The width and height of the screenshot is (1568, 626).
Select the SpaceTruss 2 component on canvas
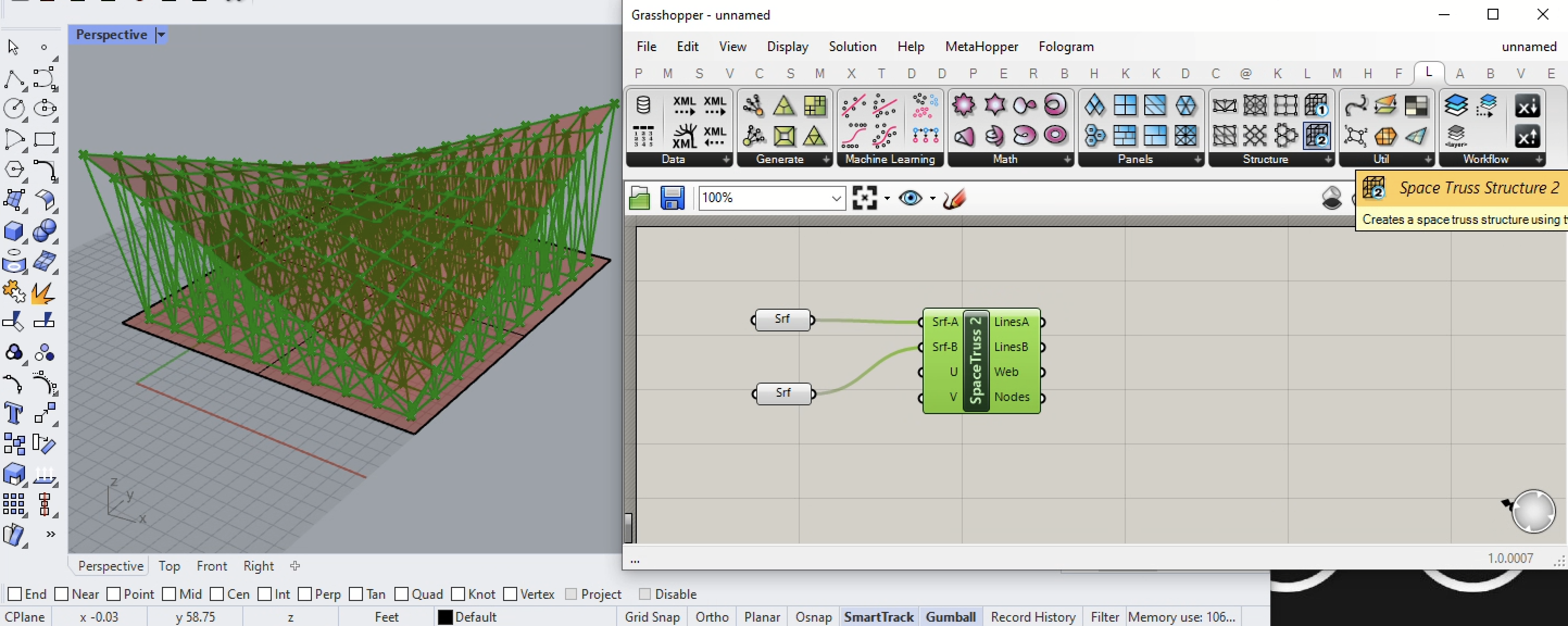[x=976, y=360]
